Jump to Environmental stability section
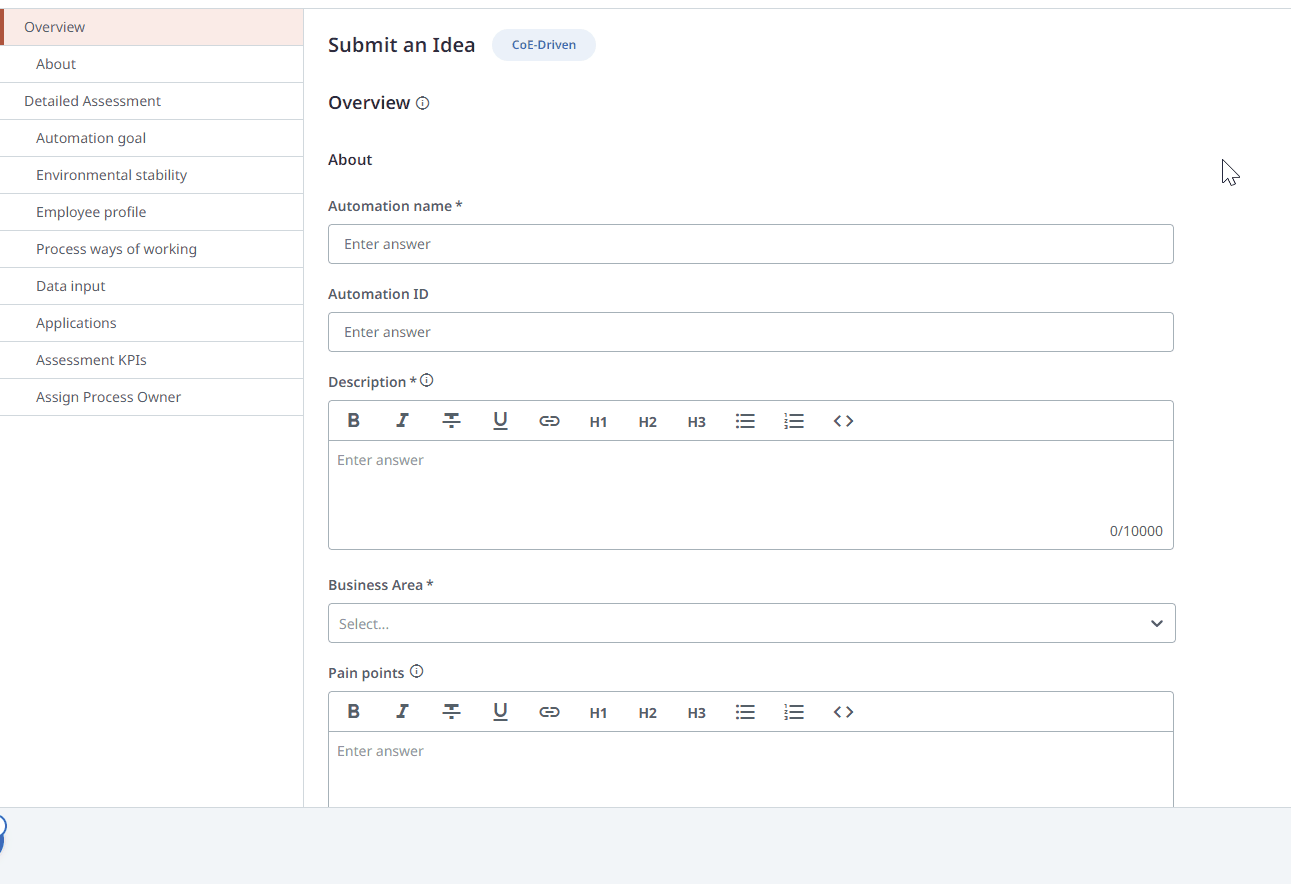Image resolution: width=1291 pixels, height=884 pixels. click(x=151, y=175)
